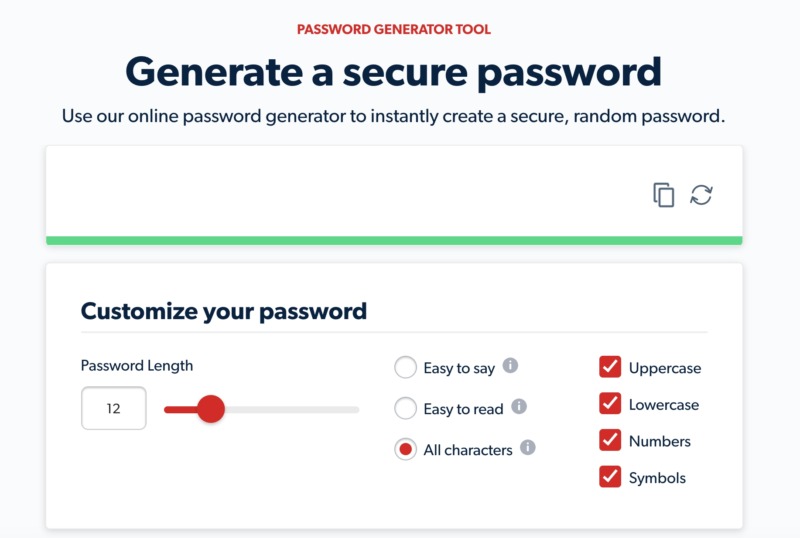Toggle the Numbers checkbox
800x538 pixels.
click(x=610, y=440)
